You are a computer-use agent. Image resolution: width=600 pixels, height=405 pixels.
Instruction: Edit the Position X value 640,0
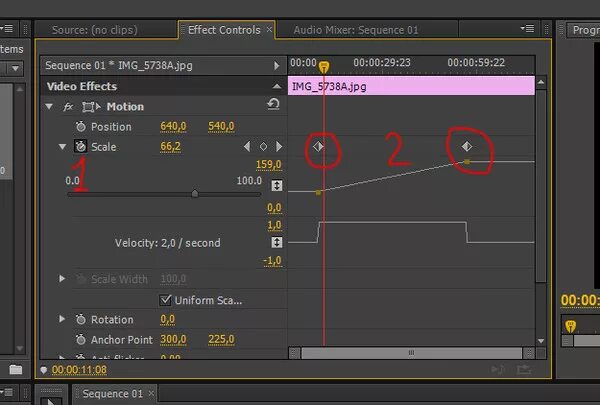click(x=173, y=126)
